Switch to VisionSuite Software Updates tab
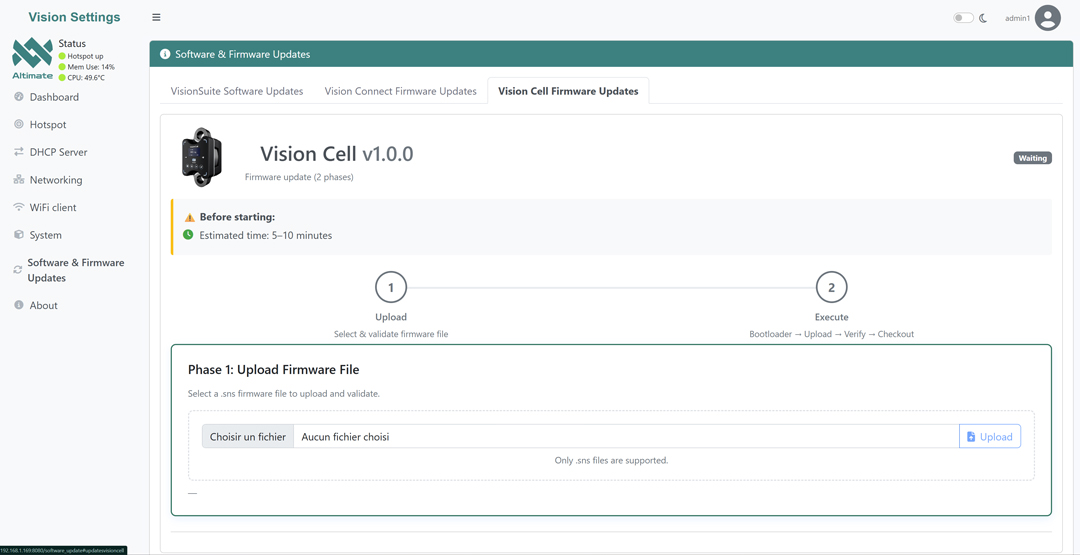The height and width of the screenshot is (555, 1080). coord(237,91)
